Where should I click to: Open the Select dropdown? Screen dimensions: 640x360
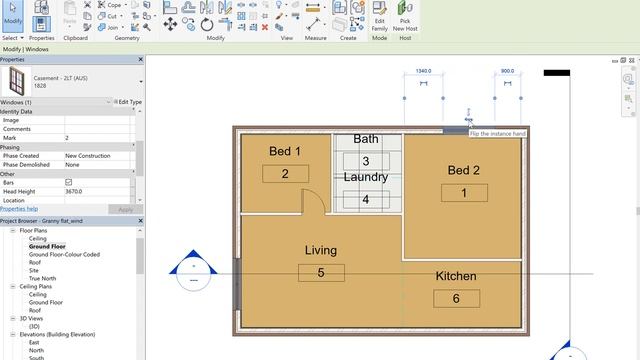click(x=13, y=38)
